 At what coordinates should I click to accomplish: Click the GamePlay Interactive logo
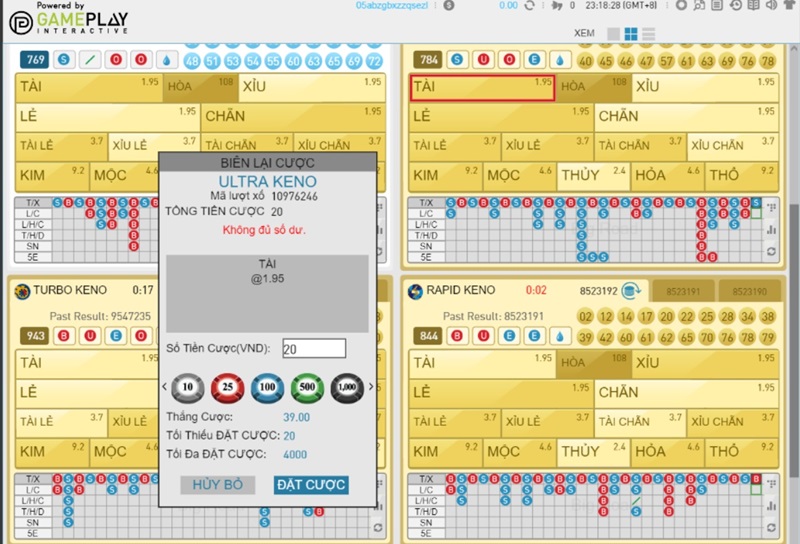pos(69,19)
